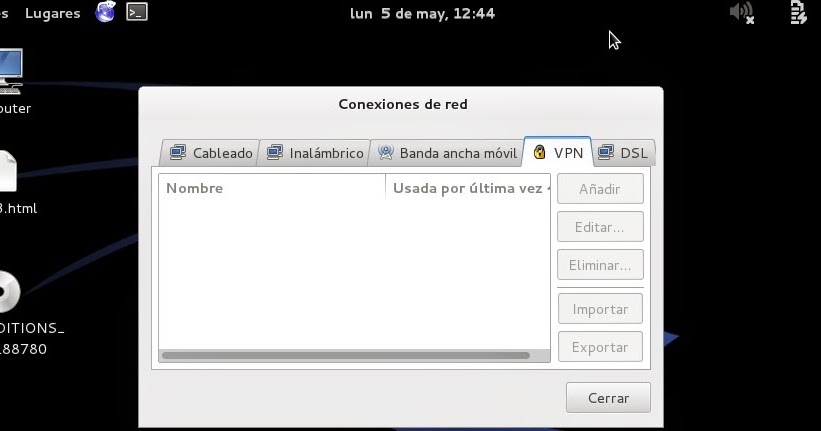Open the Lugares menu
This screenshot has height=431, width=821.
[x=53, y=13]
